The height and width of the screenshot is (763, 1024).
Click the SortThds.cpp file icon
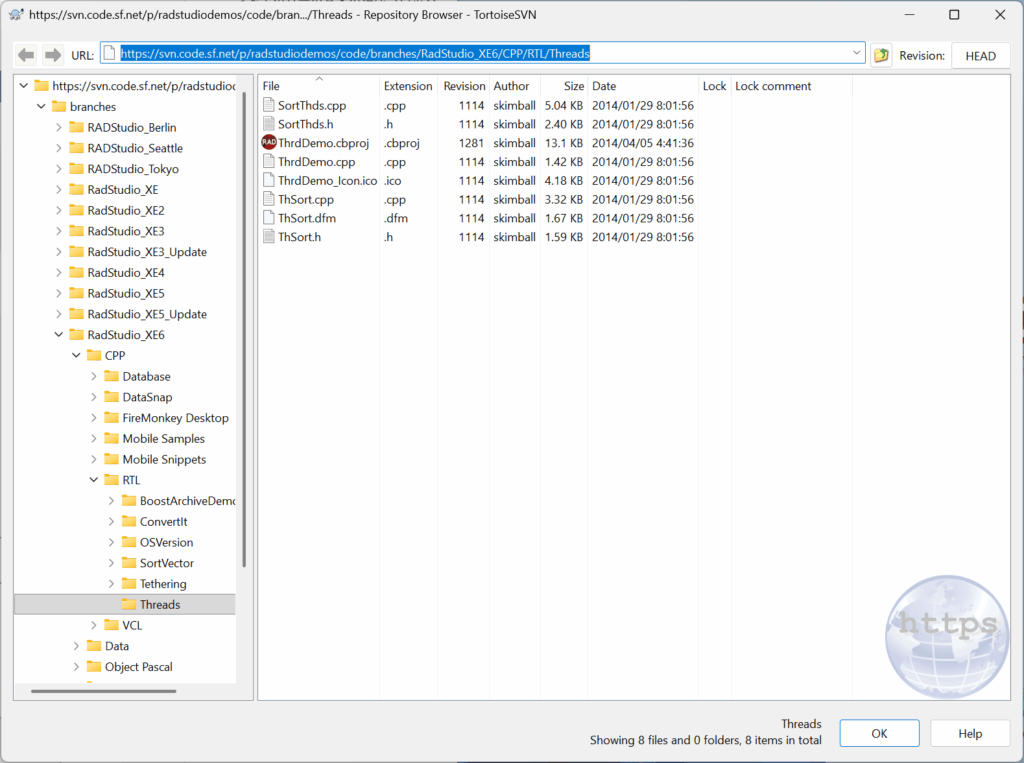tap(268, 105)
